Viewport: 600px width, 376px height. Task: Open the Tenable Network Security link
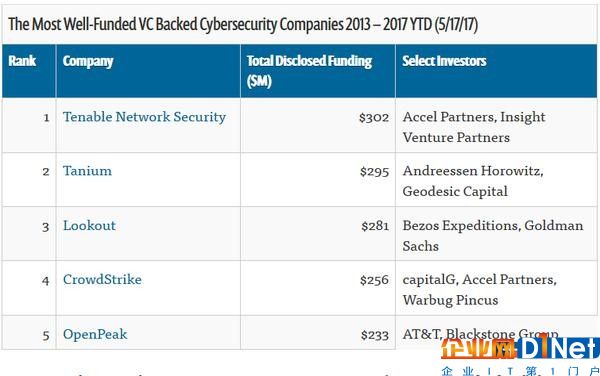coord(144,117)
